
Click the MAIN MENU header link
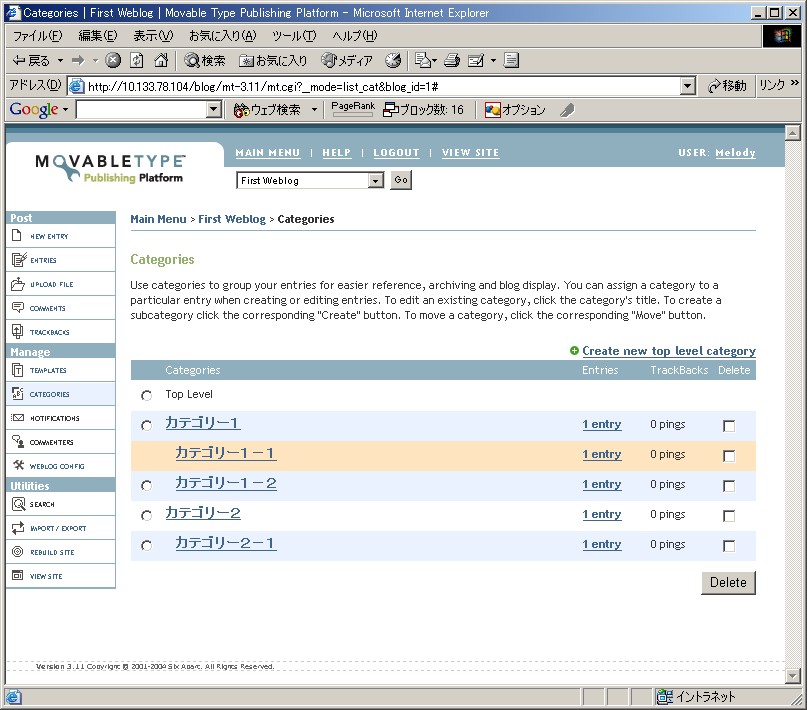click(268, 153)
